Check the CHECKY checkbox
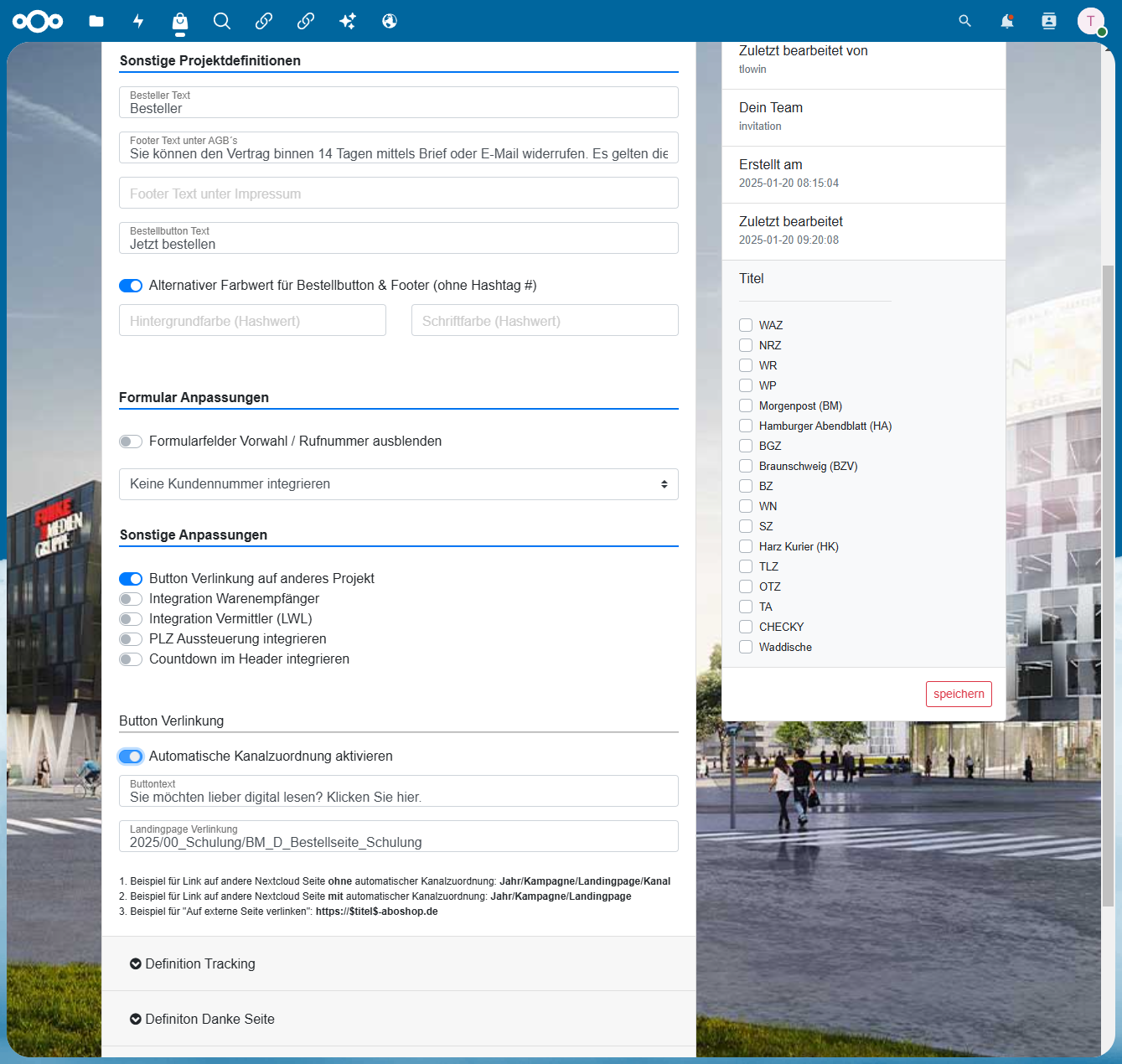This screenshot has height=1064, width=1122. coord(746,627)
